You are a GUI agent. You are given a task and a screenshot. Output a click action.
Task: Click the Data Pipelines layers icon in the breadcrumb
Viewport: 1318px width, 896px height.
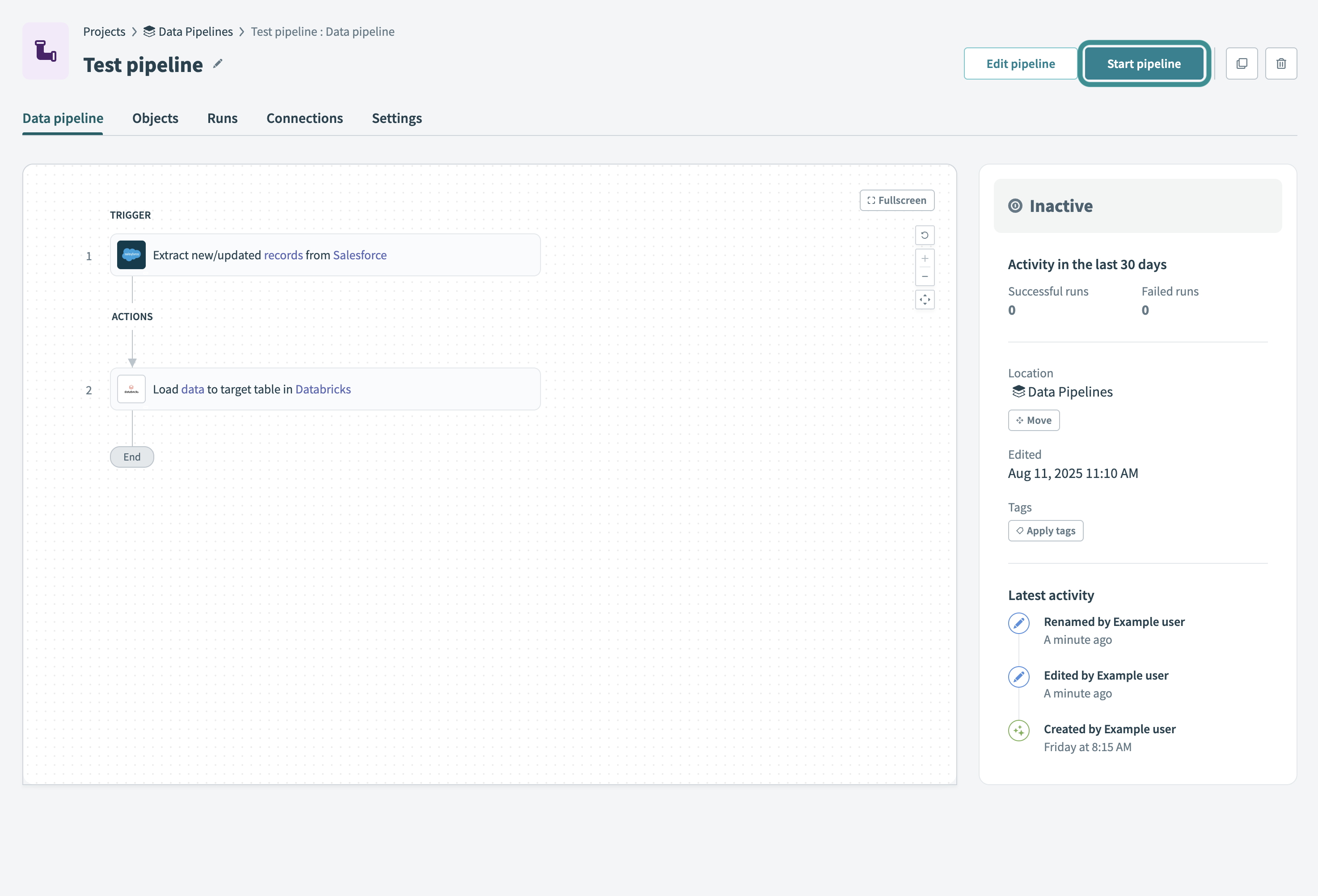coord(148,32)
